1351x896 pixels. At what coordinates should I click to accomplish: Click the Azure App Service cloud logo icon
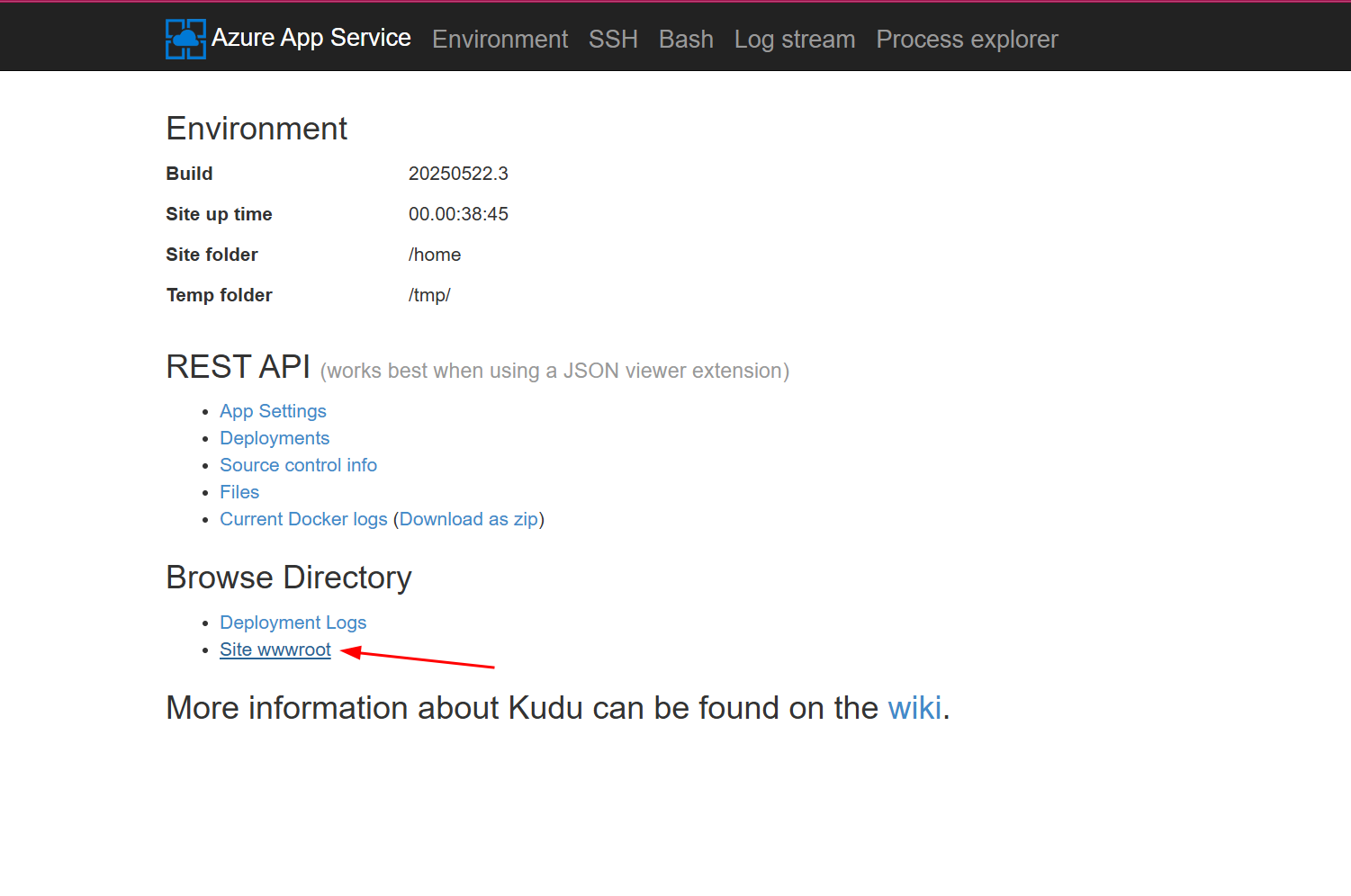point(185,39)
